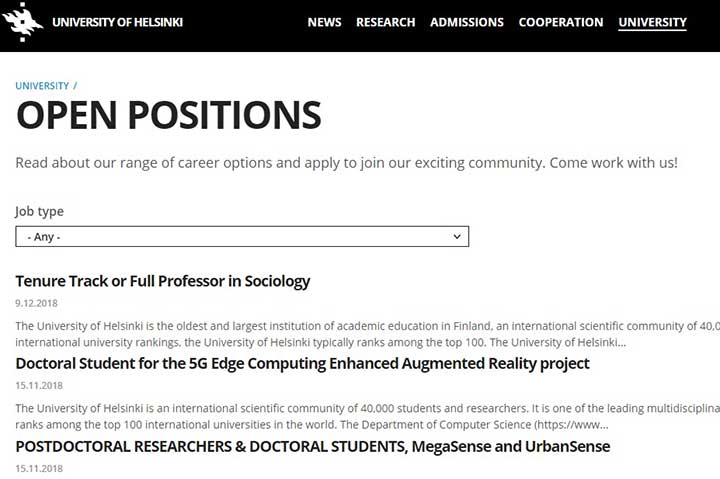Go to the RESEARCH section

(386, 22)
